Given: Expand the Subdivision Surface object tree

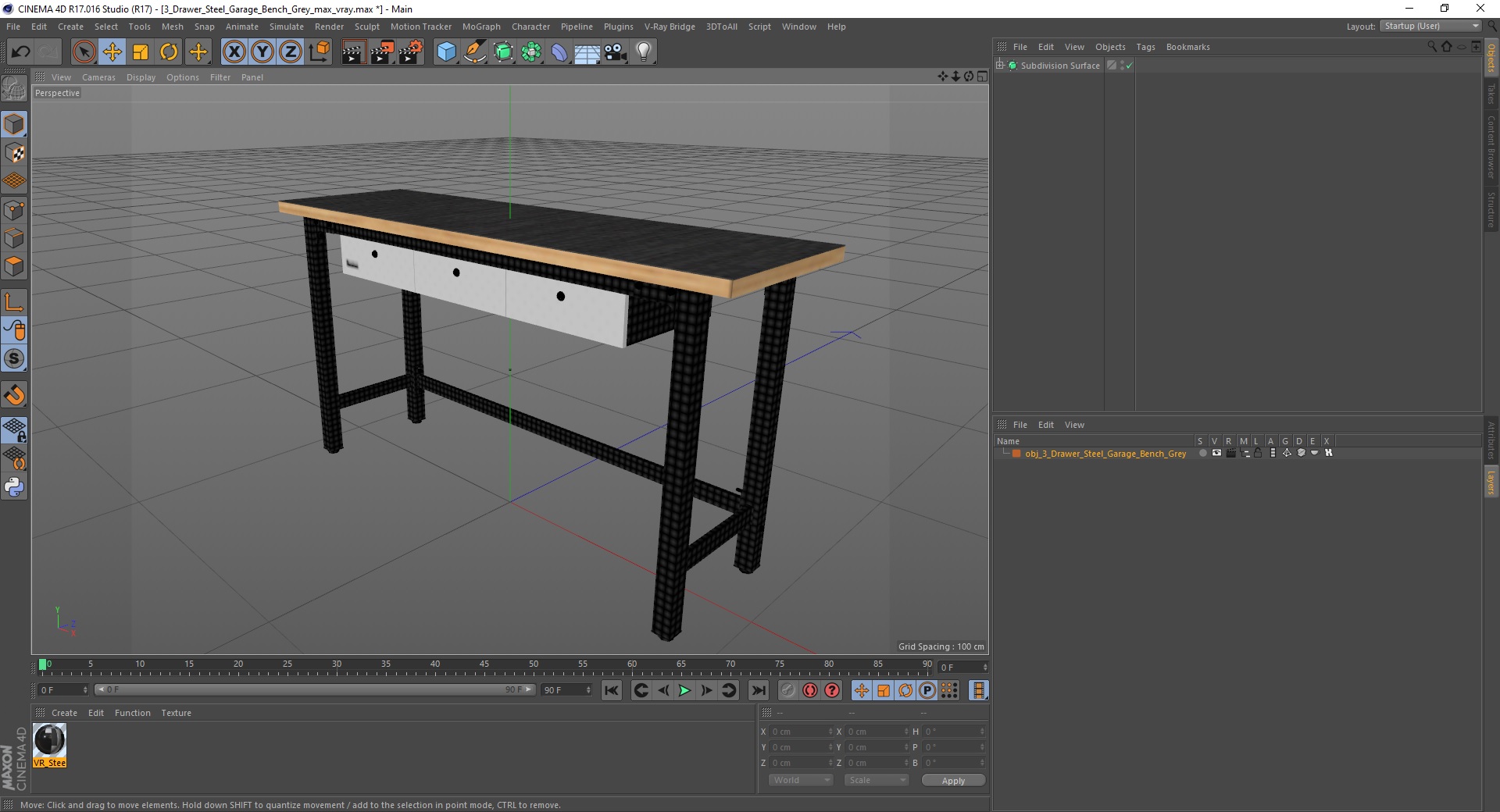Looking at the screenshot, I should click(x=1000, y=65).
